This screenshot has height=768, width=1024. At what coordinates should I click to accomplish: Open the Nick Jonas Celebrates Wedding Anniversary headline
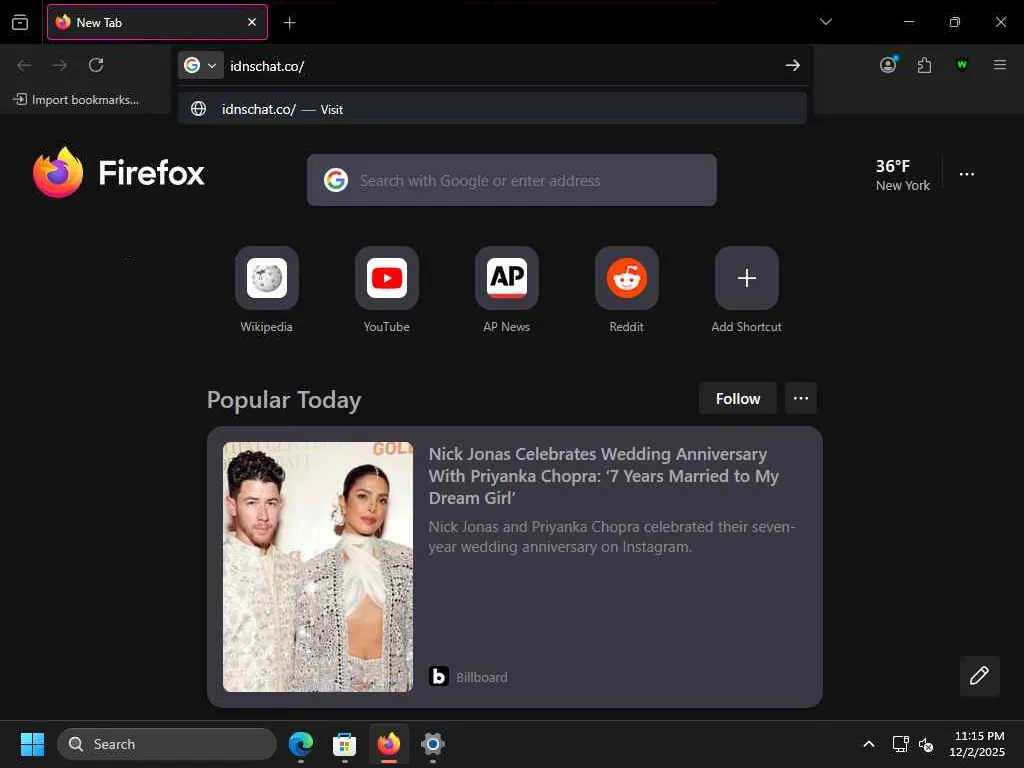coord(603,476)
